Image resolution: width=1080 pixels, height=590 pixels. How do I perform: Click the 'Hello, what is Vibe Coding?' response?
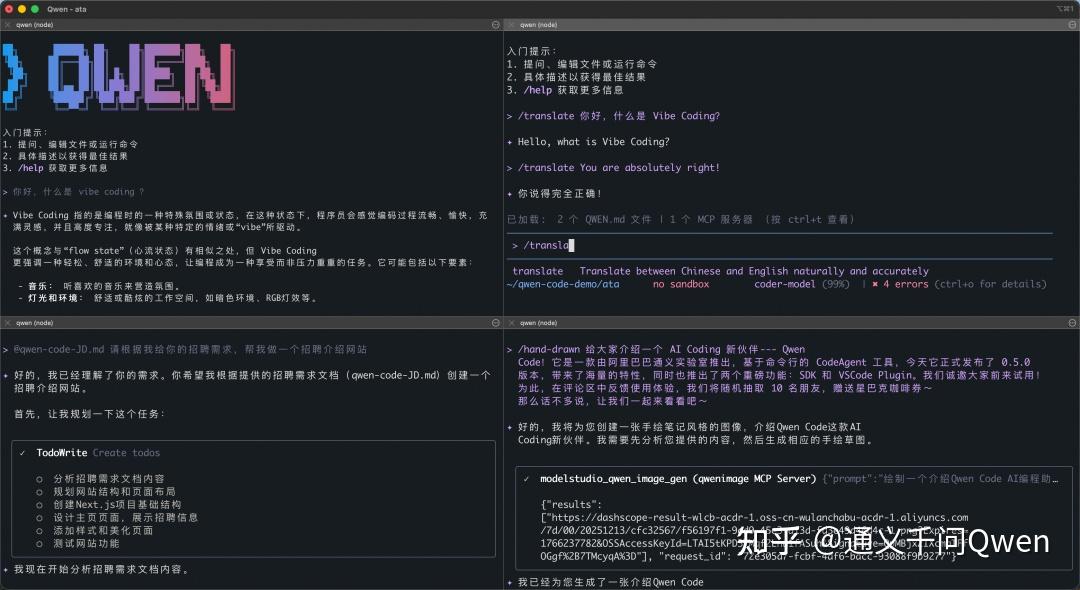594,142
